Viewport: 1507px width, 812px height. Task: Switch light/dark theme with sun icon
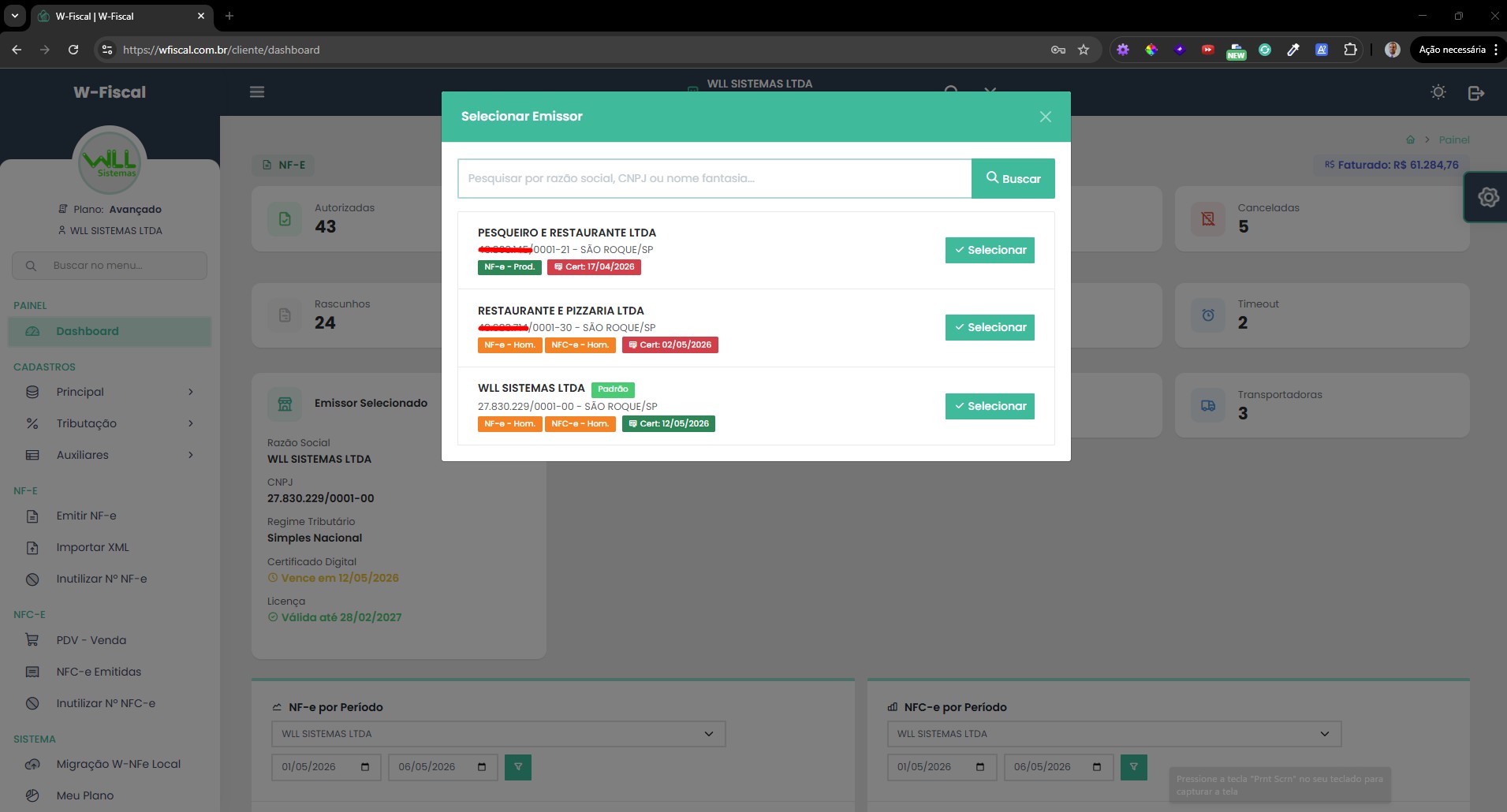1438,92
